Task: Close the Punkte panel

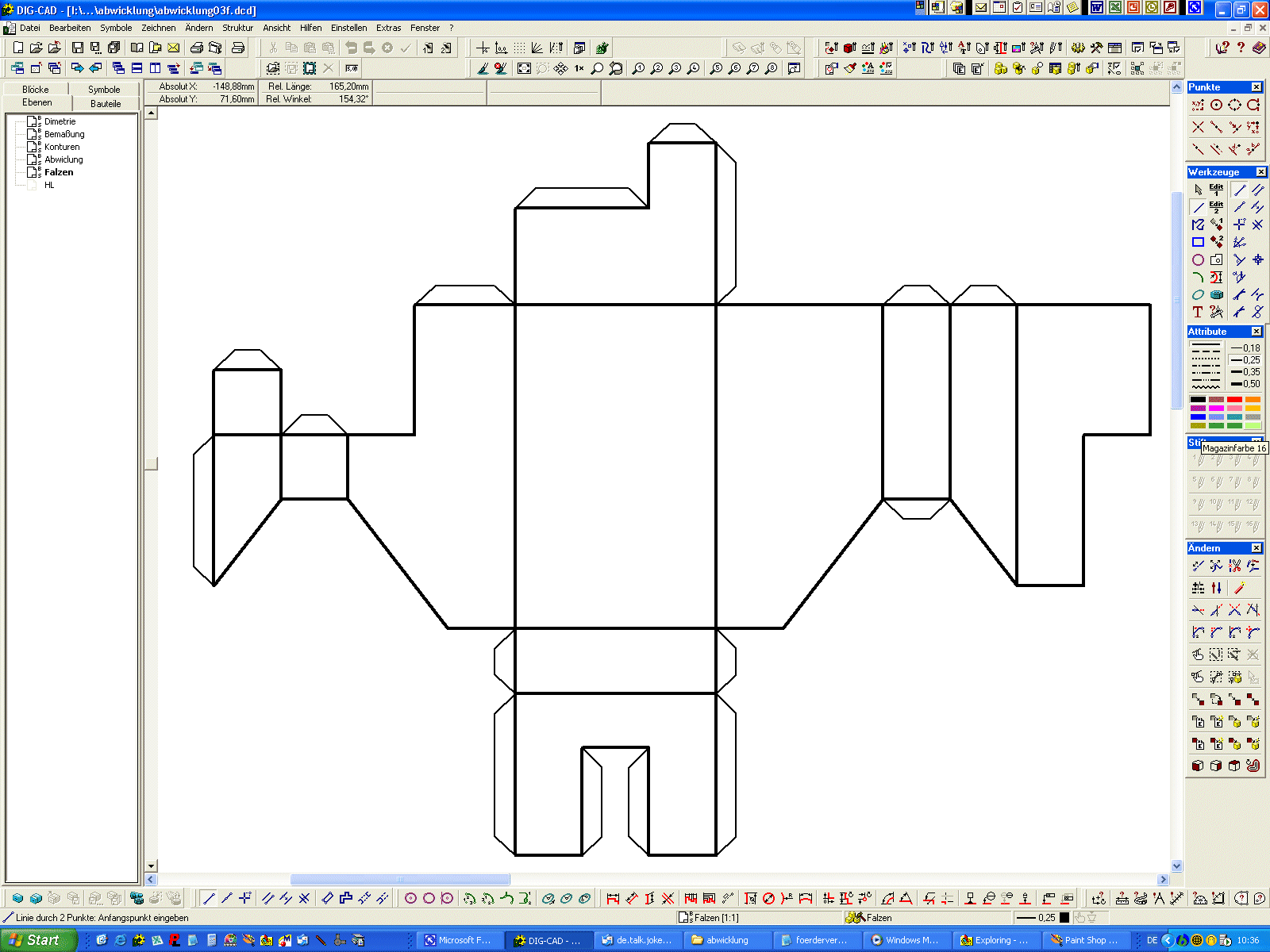Action: point(1257,87)
